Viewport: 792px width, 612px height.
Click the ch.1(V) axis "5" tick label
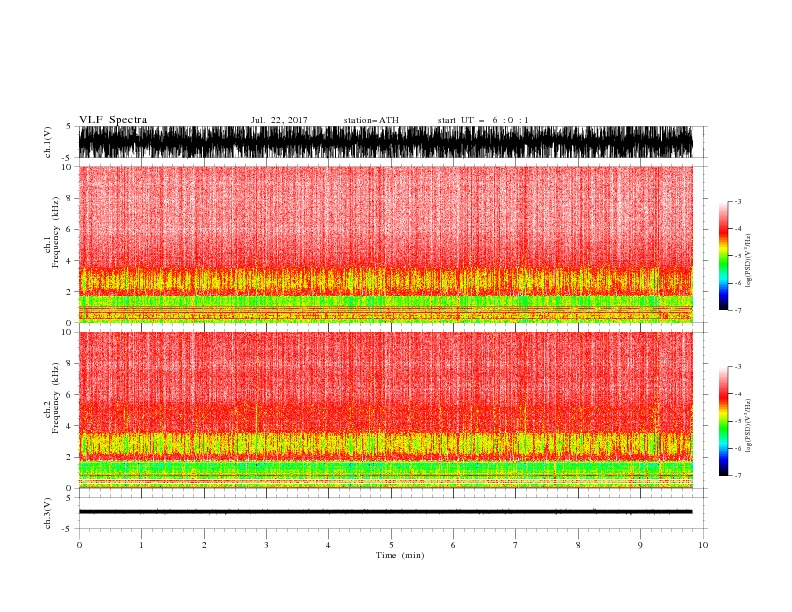point(69,126)
